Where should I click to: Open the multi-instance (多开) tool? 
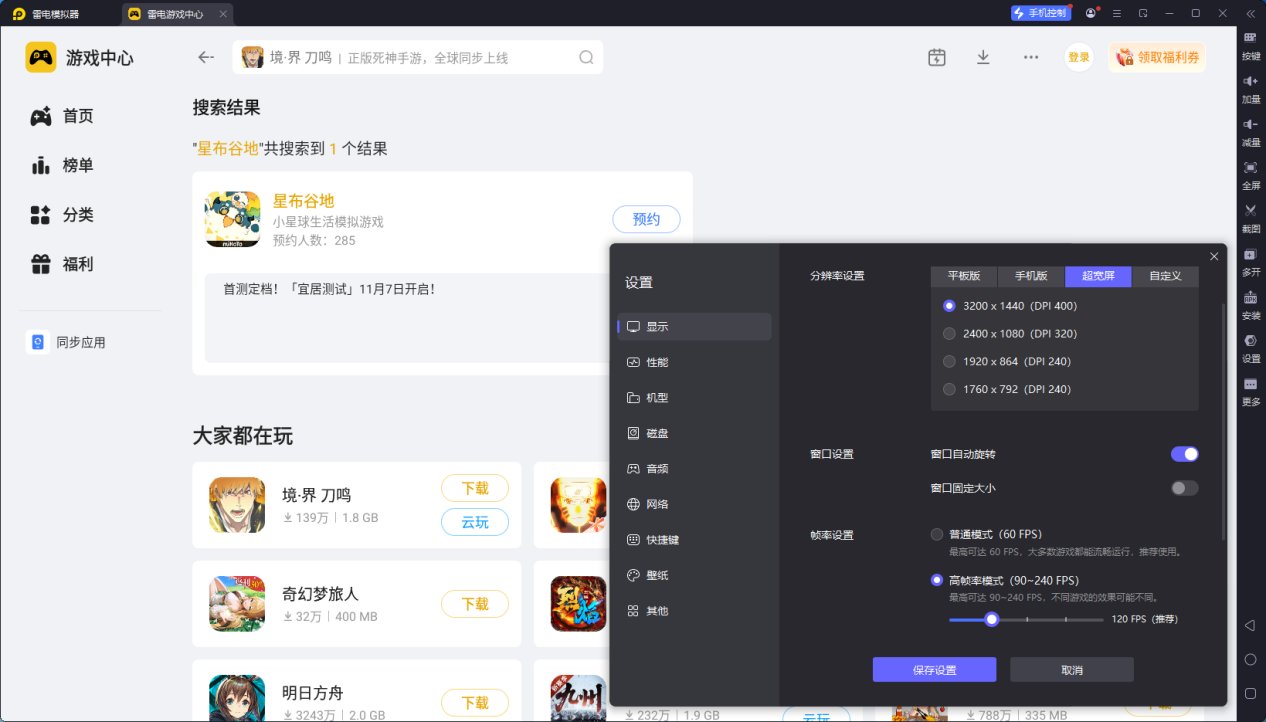click(x=1250, y=255)
